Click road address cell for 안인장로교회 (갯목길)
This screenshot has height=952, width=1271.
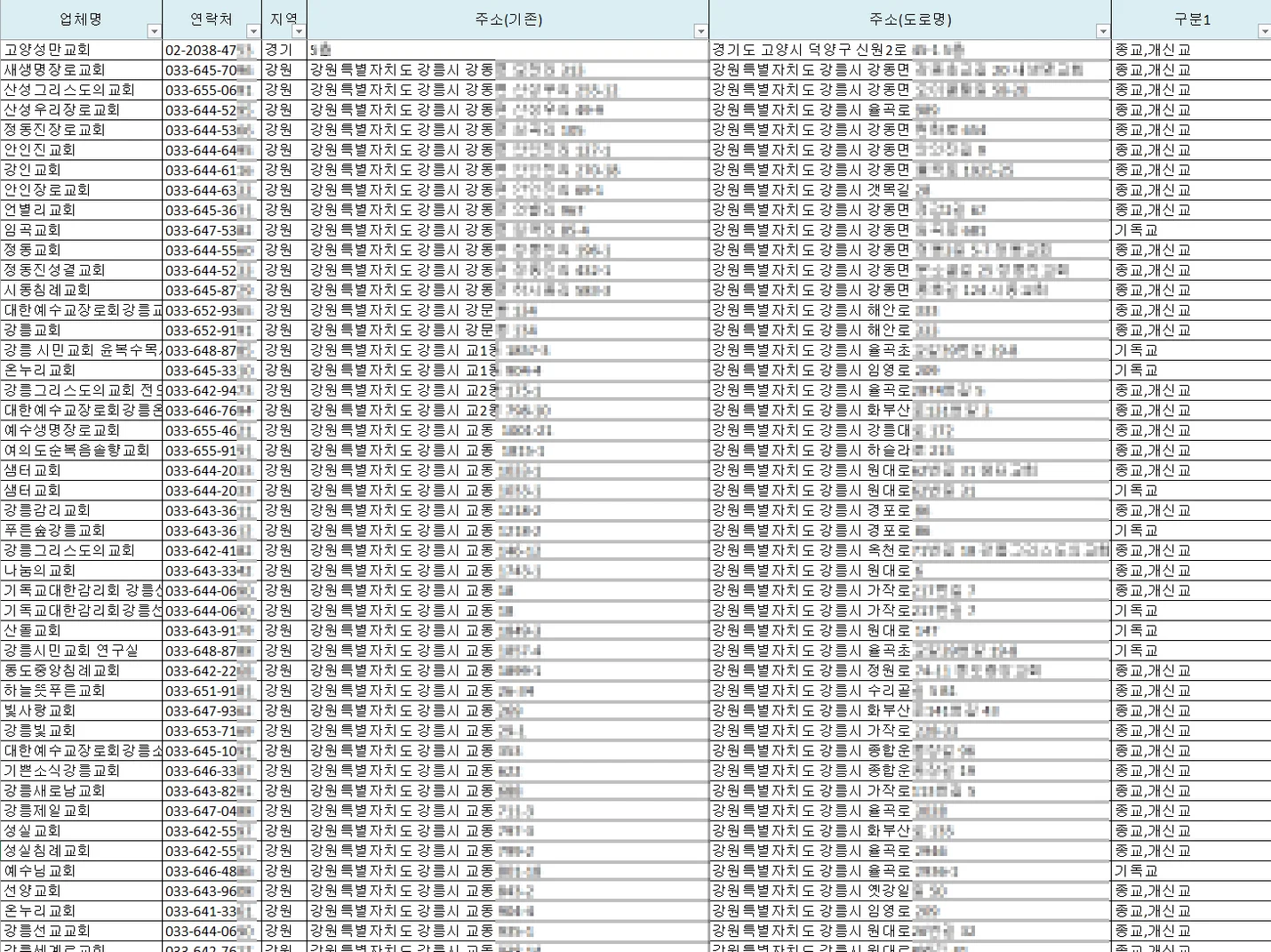point(910,189)
